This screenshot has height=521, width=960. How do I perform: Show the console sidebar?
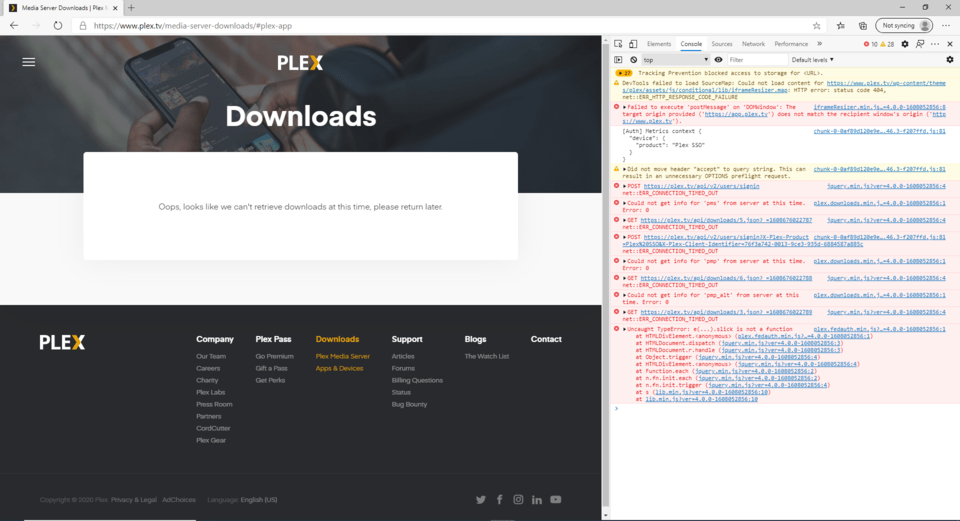[x=618, y=60]
